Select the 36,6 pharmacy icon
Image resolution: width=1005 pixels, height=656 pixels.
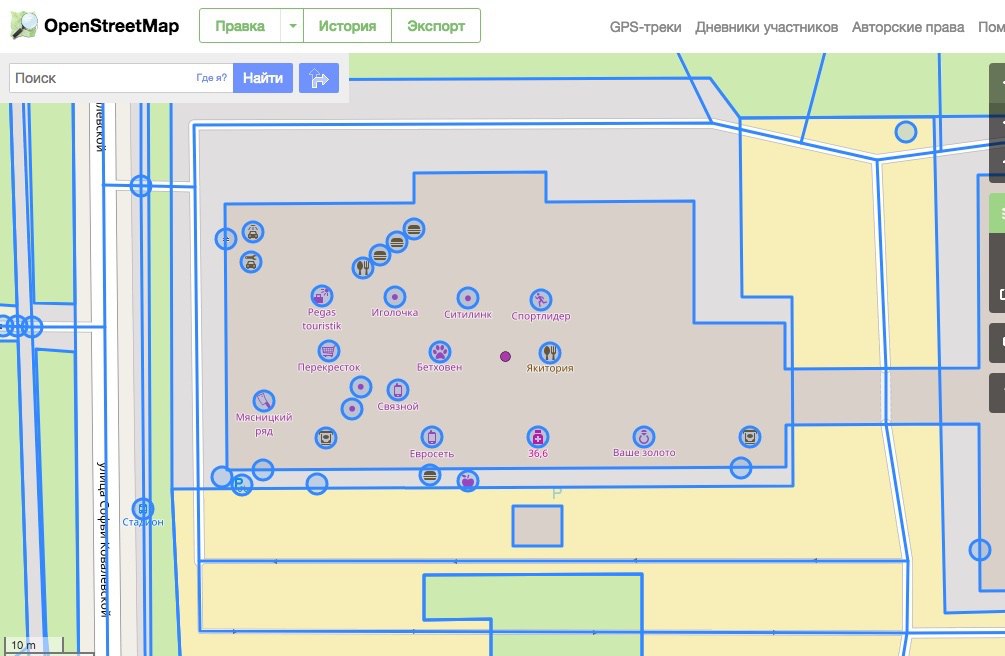(x=538, y=437)
